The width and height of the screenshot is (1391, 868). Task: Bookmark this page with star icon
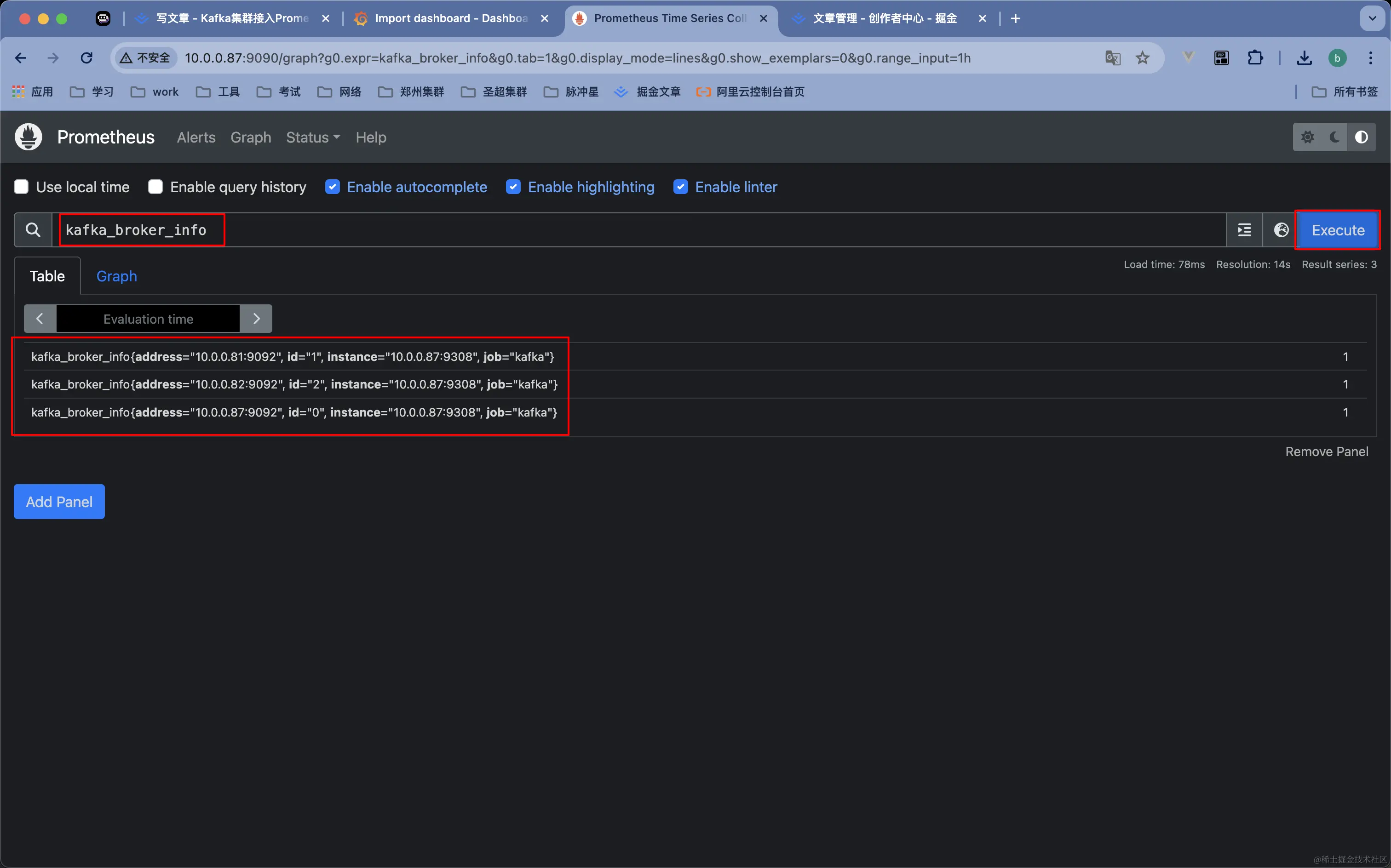click(1142, 58)
